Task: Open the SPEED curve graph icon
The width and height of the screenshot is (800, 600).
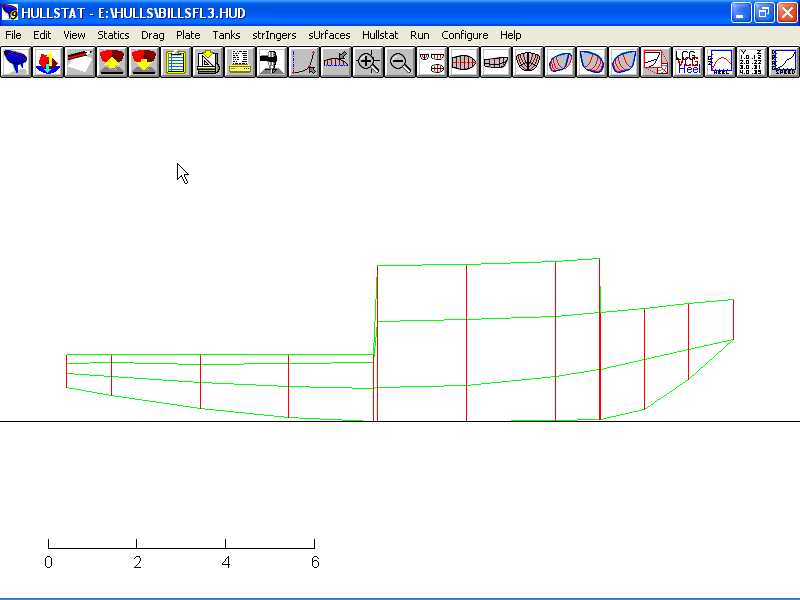Action: coord(783,62)
